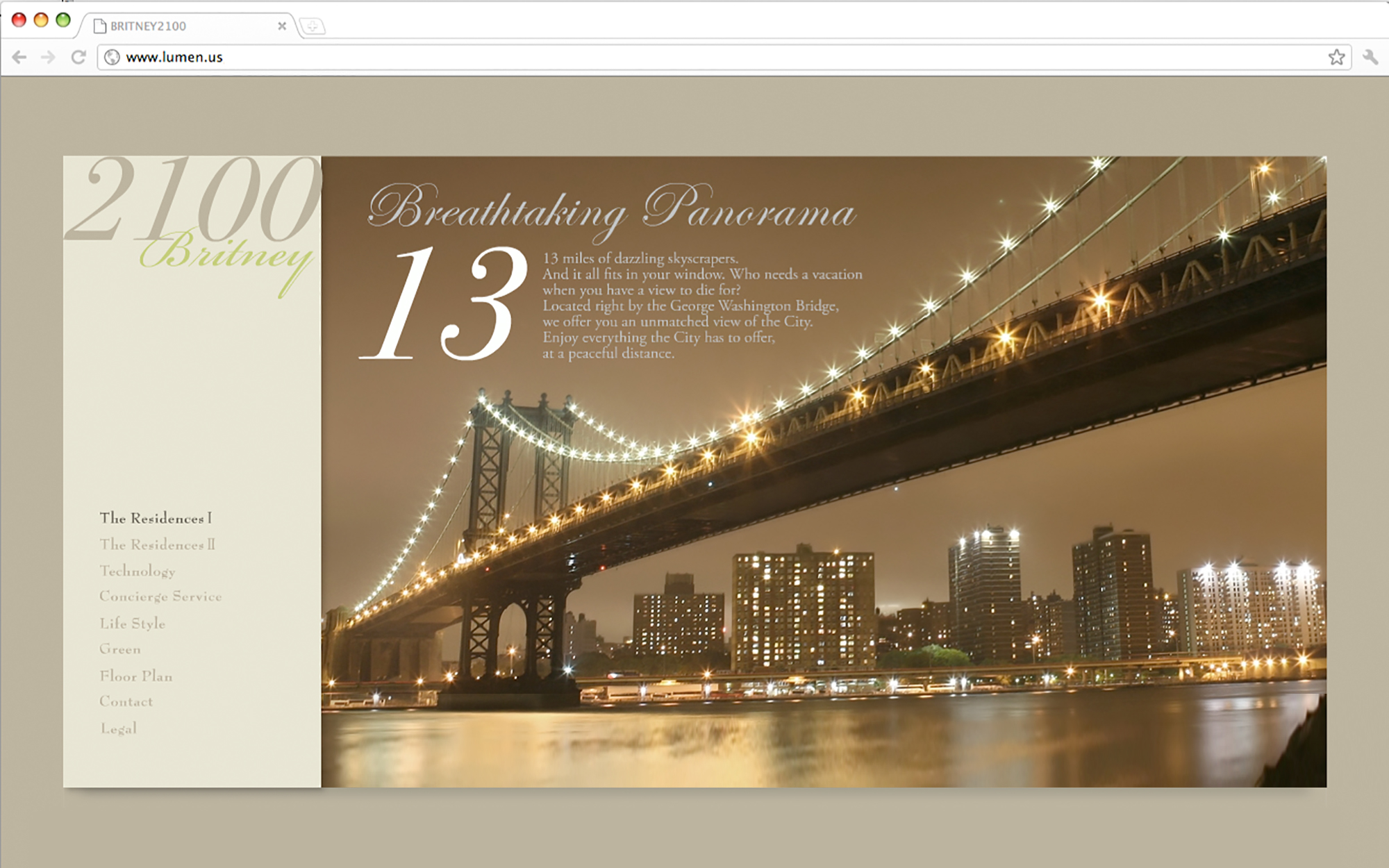Click the browser back arrow
This screenshot has height=868, width=1389.
click(19, 57)
